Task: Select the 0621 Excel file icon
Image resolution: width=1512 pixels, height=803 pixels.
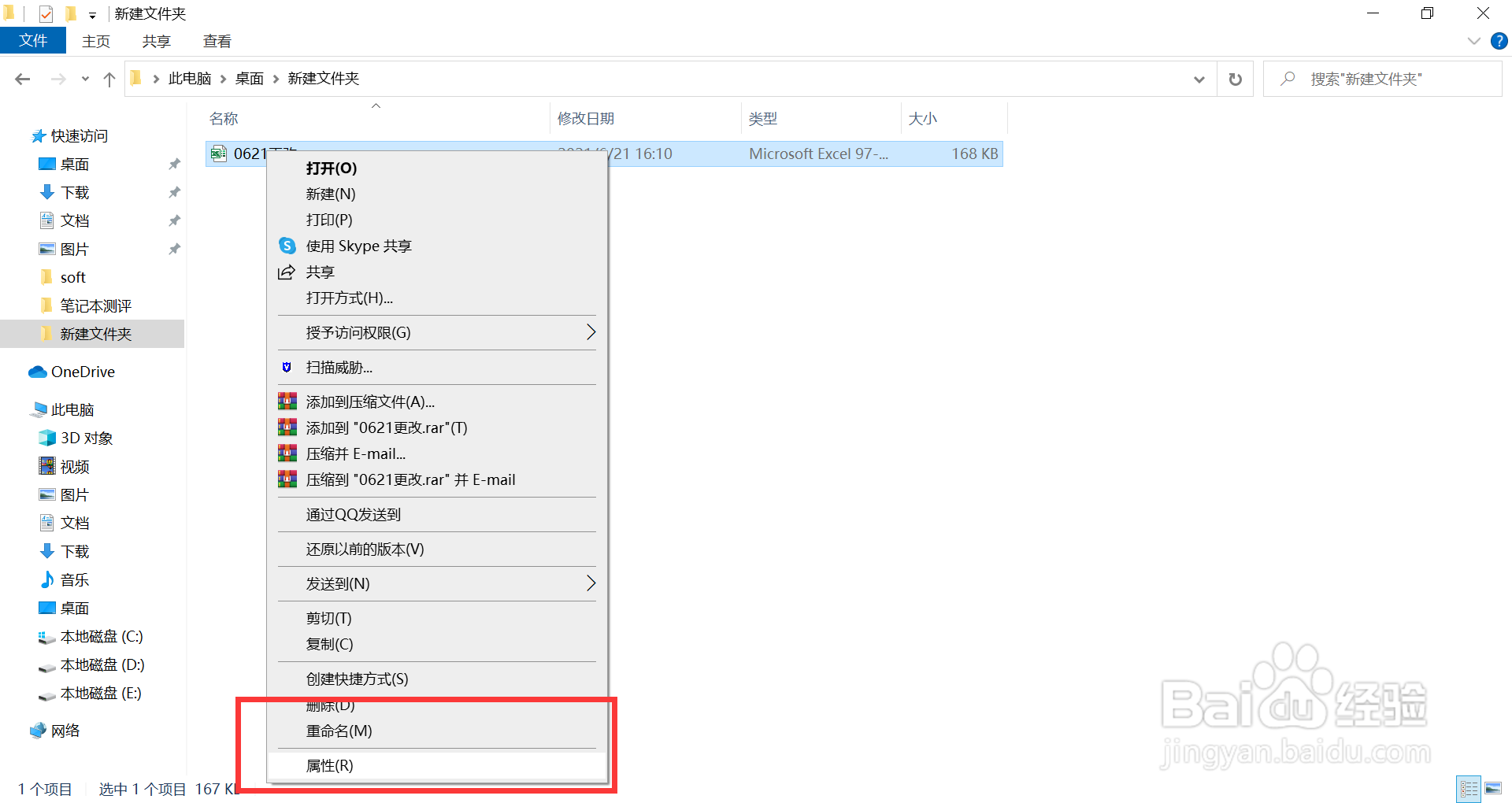Action: (x=218, y=154)
